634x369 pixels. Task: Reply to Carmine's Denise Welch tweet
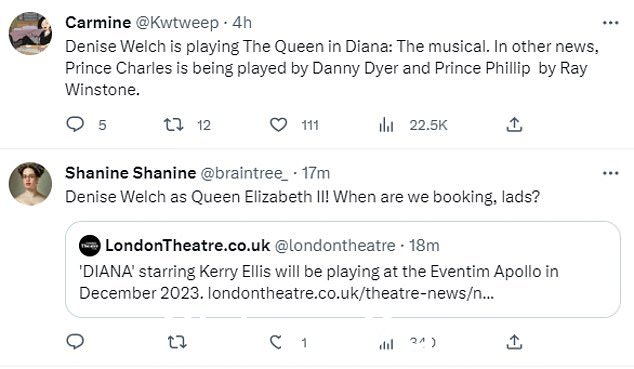[x=75, y=124]
